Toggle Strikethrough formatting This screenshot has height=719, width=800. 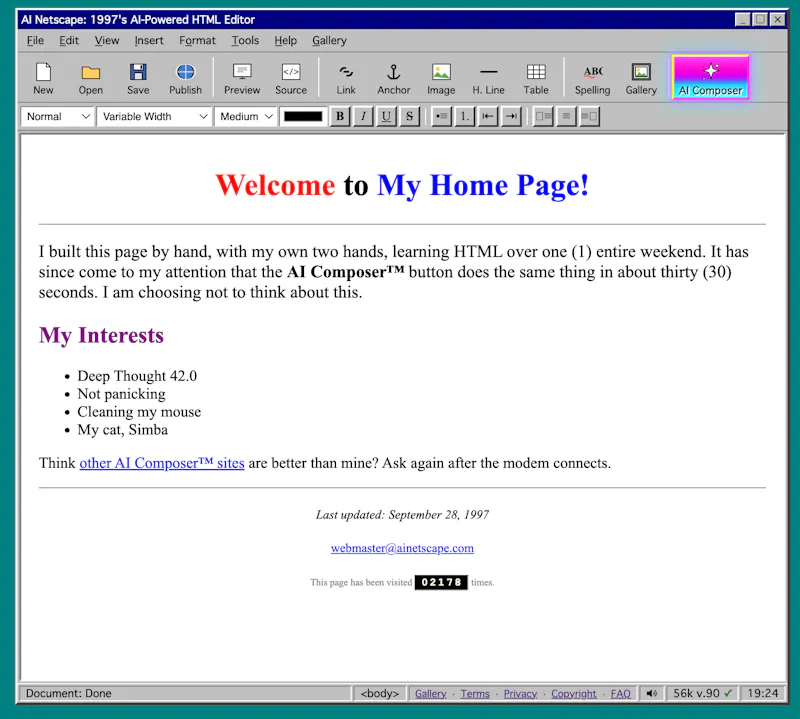point(409,116)
